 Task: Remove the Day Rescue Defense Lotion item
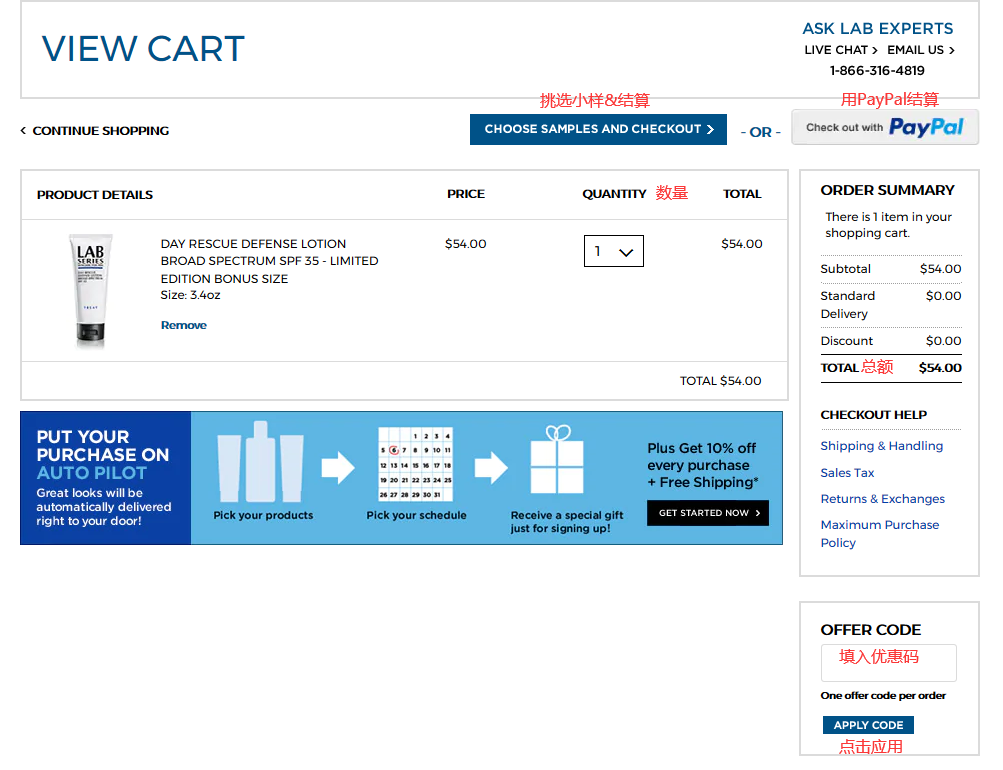coord(184,325)
